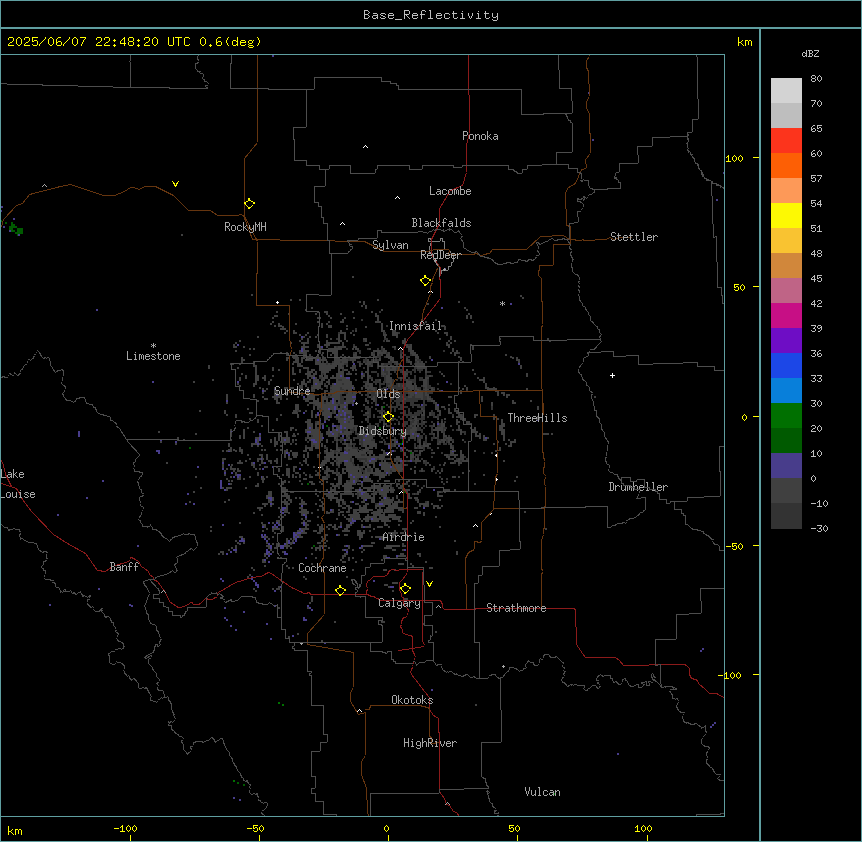Screen dimensions: 862x842
Task: Click the white caret marker south of Ponoka
Action: [365, 147]
